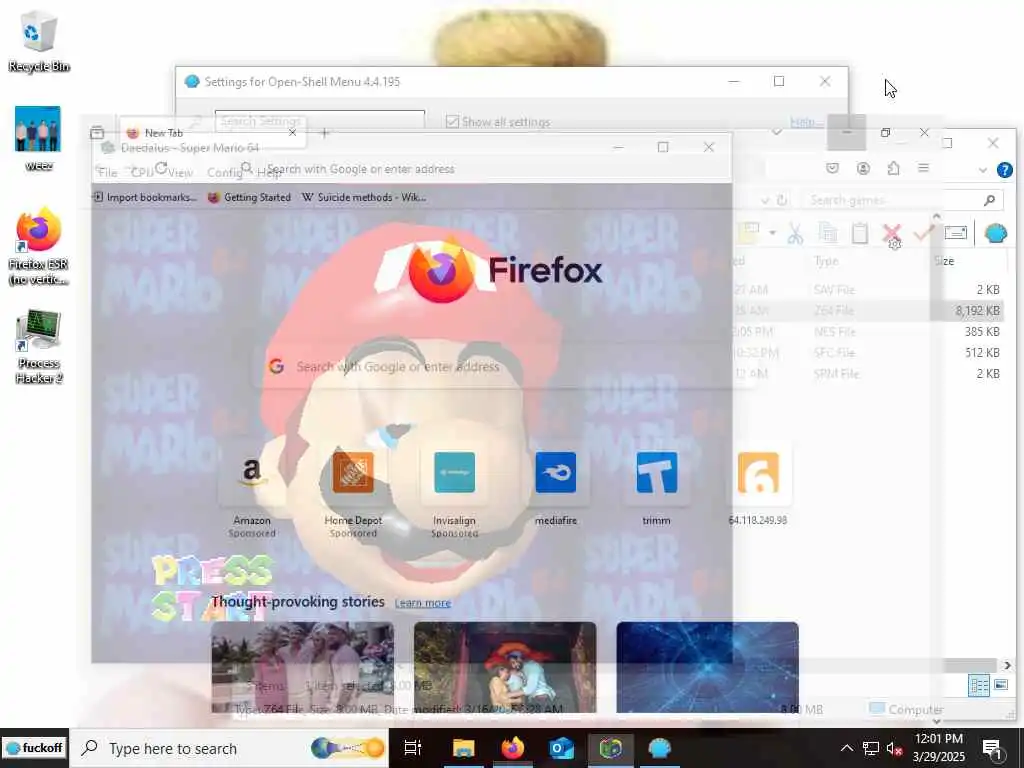The height and width of the screenshot is (768, 1024).
Task: Open the Firefox extensions icon
Action: (x=893, y=168)
